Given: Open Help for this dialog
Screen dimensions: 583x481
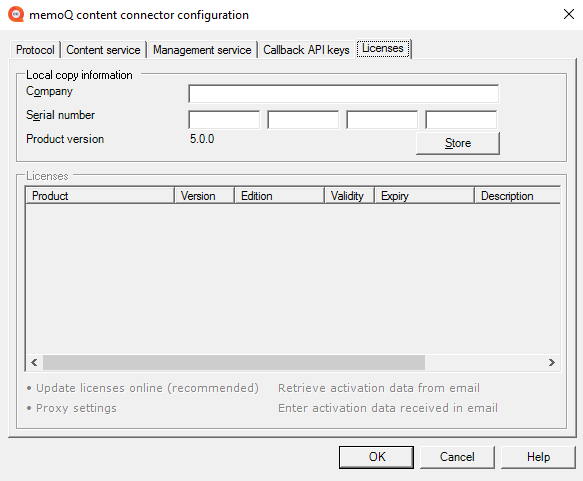Looking at the screenshot, I should tap(538, 457).
